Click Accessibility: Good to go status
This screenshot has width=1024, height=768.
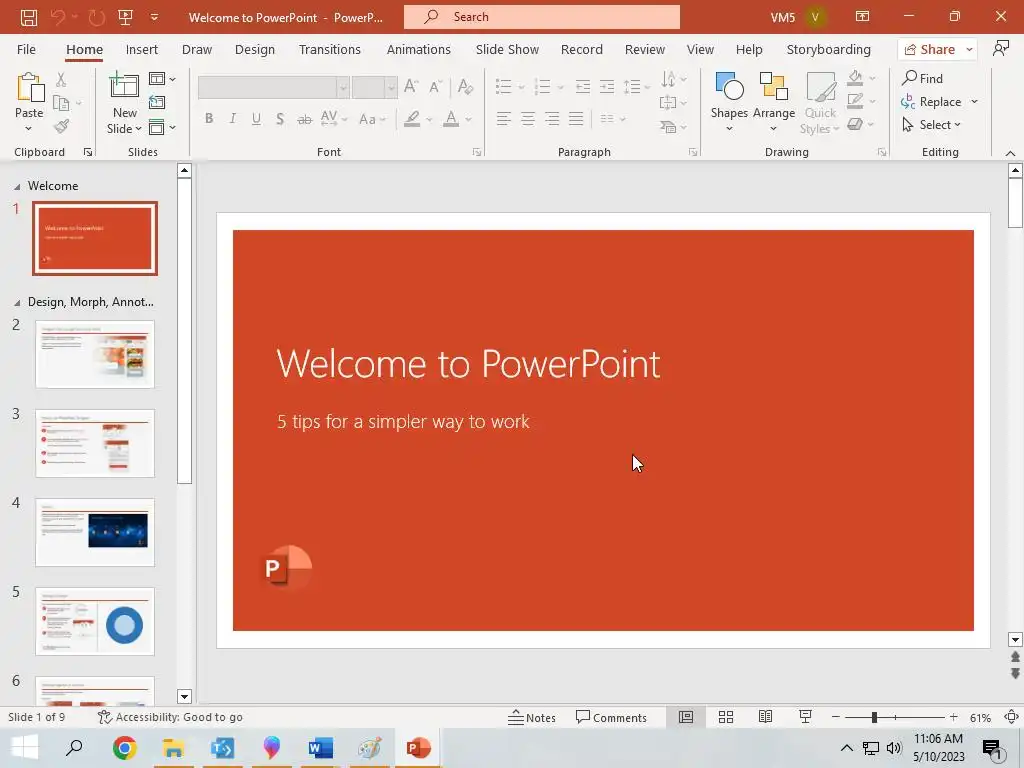pos(170,717)
